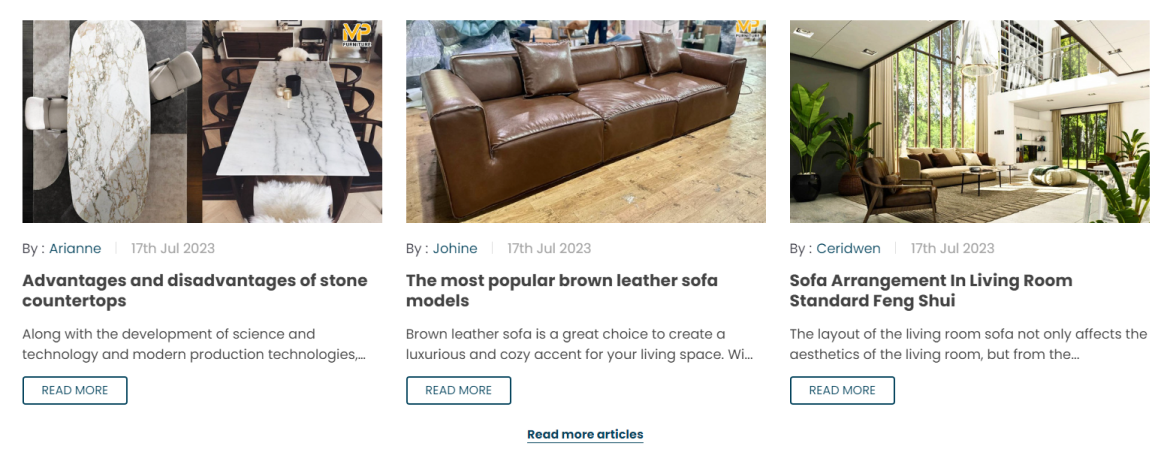View author Ceridwen's profile
The height and width of the screenshot is (462, 1170).
[x=848, y=248]
